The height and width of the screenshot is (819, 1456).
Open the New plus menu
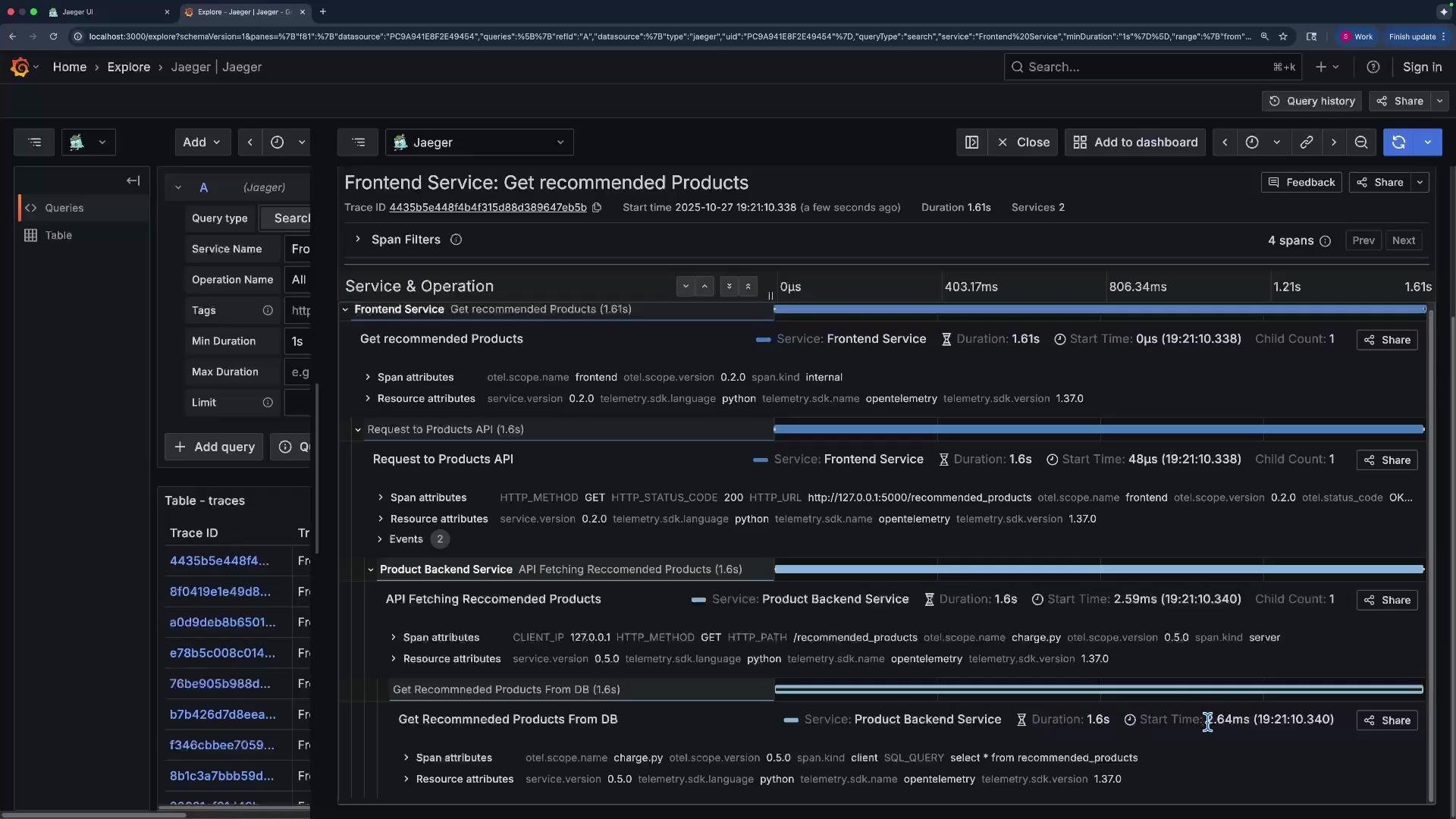(1327, 67)
